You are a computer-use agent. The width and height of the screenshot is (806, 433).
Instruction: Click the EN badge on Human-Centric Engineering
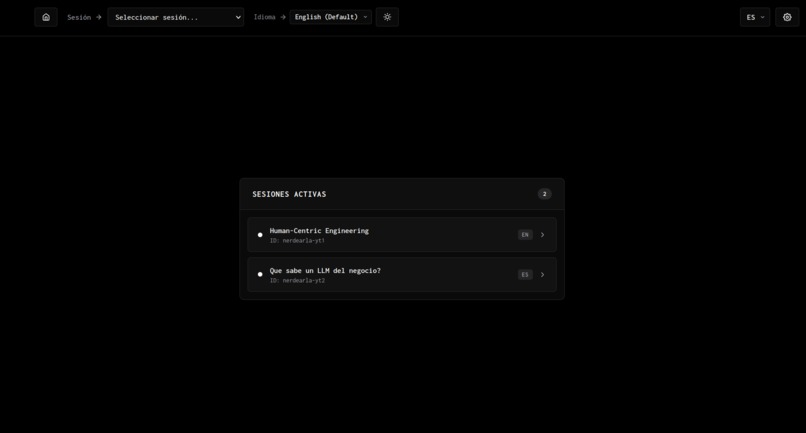click(525, 234)
